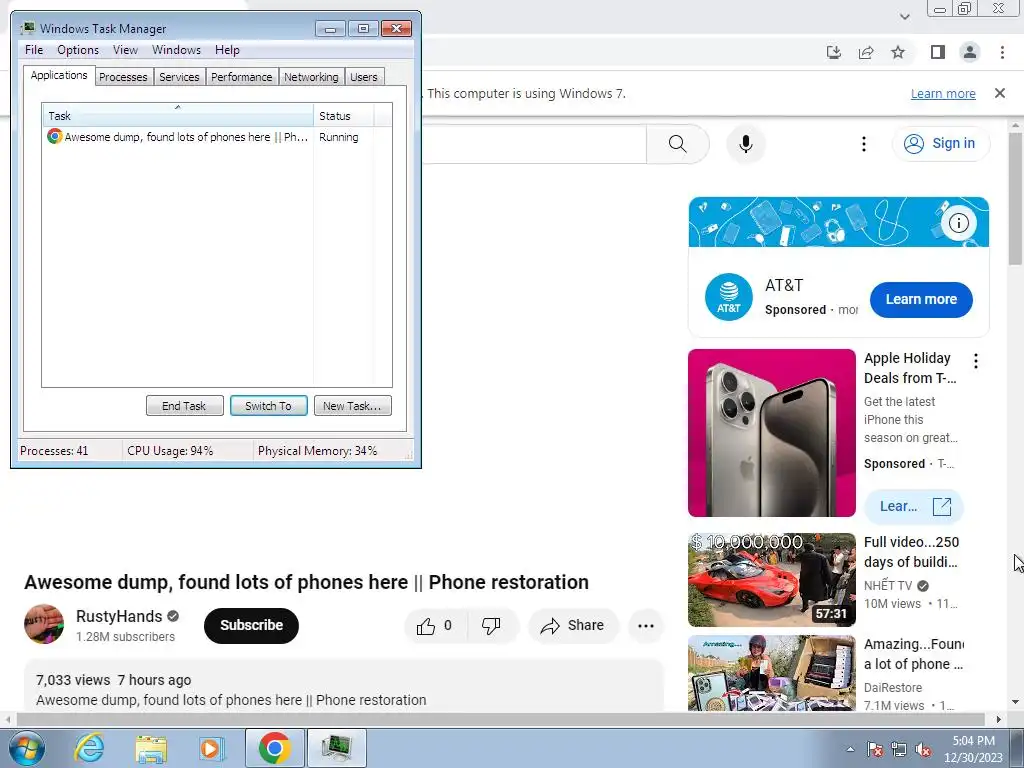1024x768 pixels.
Task: Open ad info icon on AT&T banner
Action: tap(958, 223)
